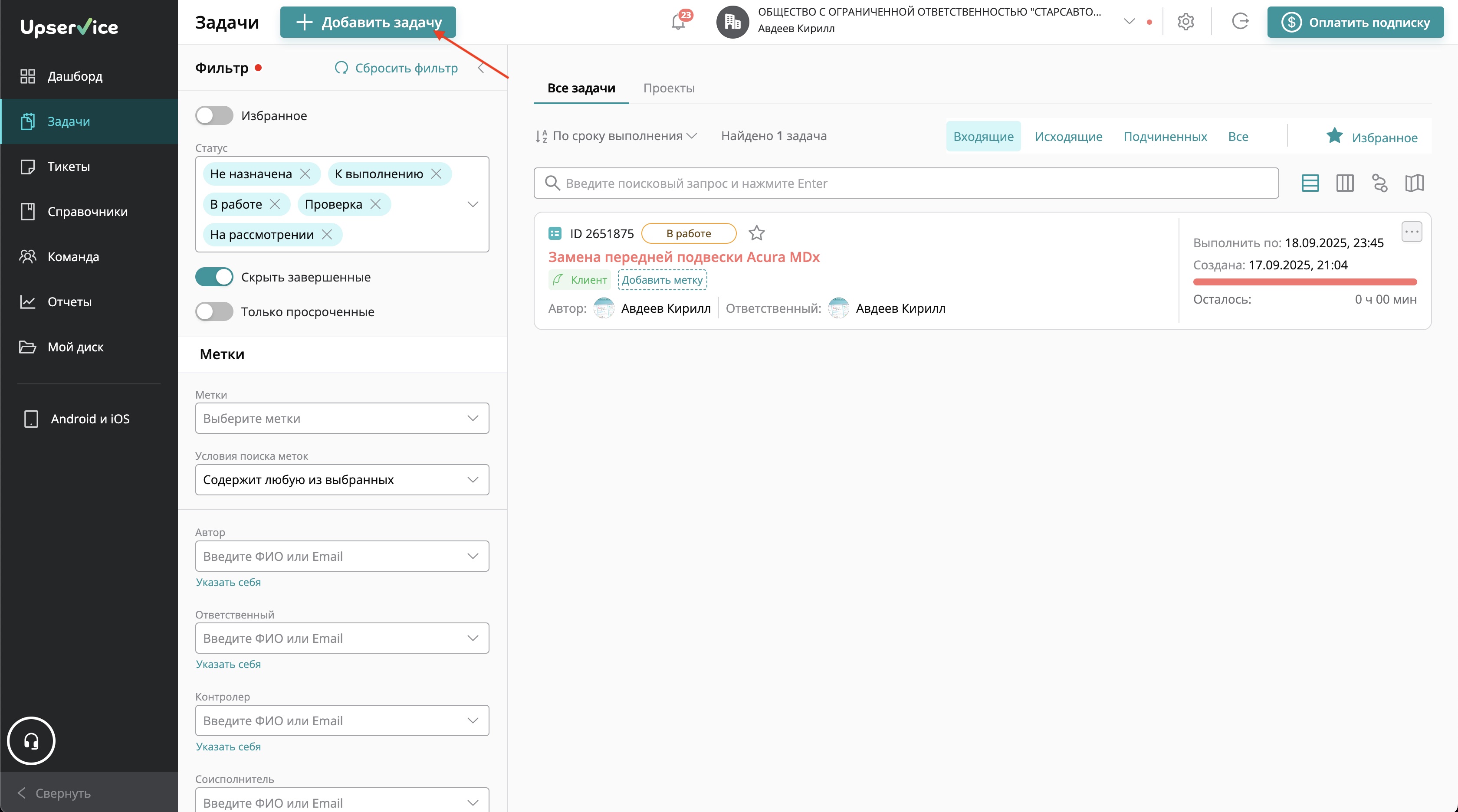Enable Только просроченные toggle
1458x812 pixels.
tap(214, 311)
